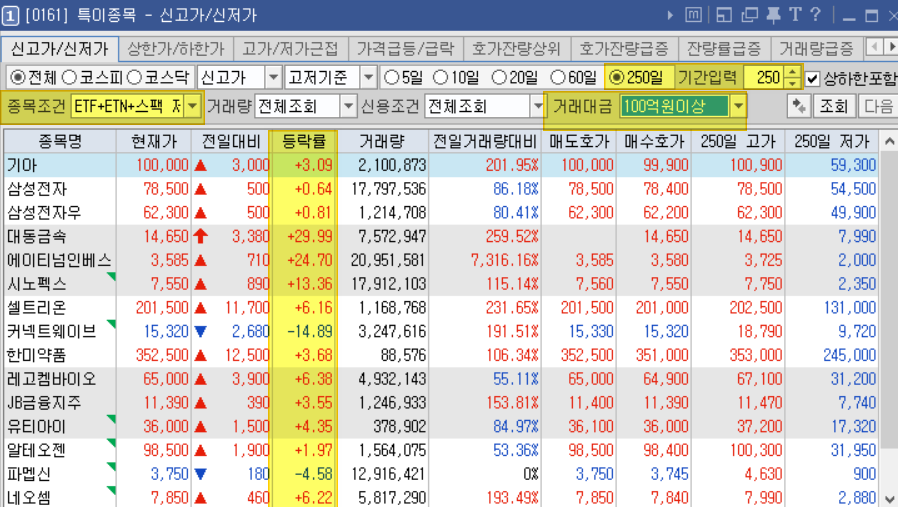Click the table scrollbar up arrow

889,141
